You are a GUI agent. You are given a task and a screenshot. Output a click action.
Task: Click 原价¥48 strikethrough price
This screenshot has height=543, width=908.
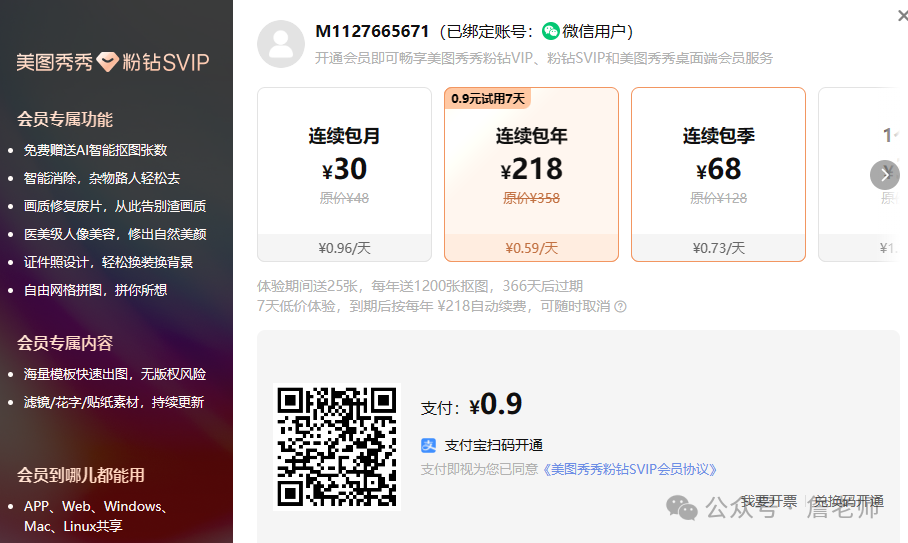click(345, 199)
